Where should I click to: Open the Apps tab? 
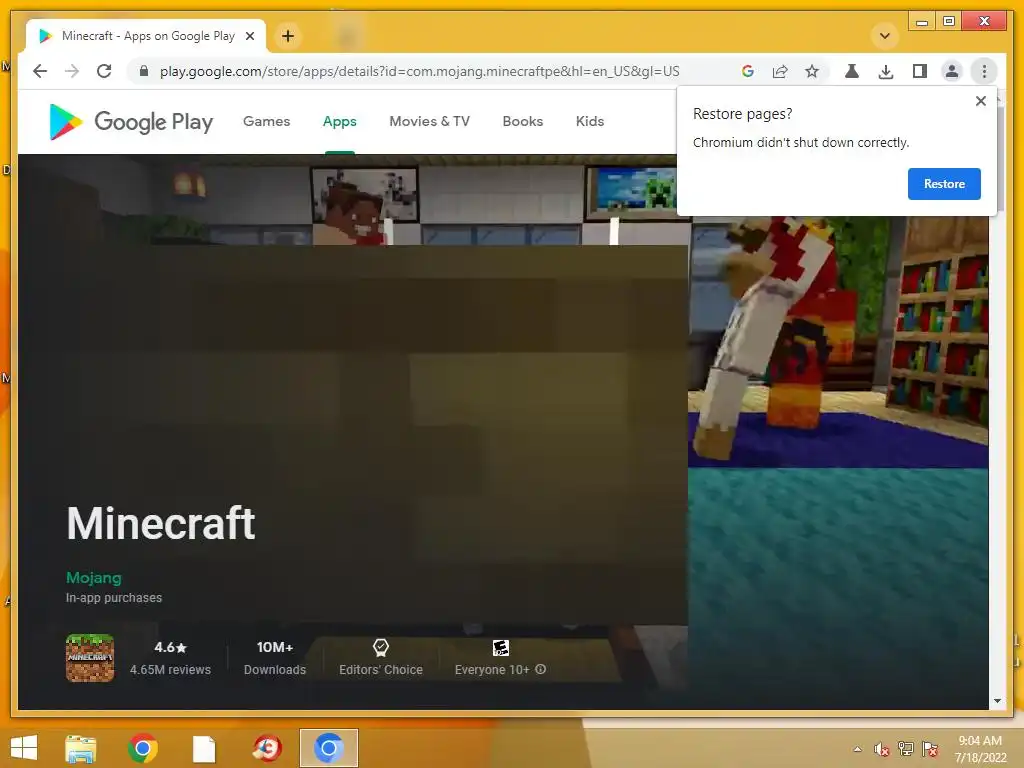[x=340, y=121]
